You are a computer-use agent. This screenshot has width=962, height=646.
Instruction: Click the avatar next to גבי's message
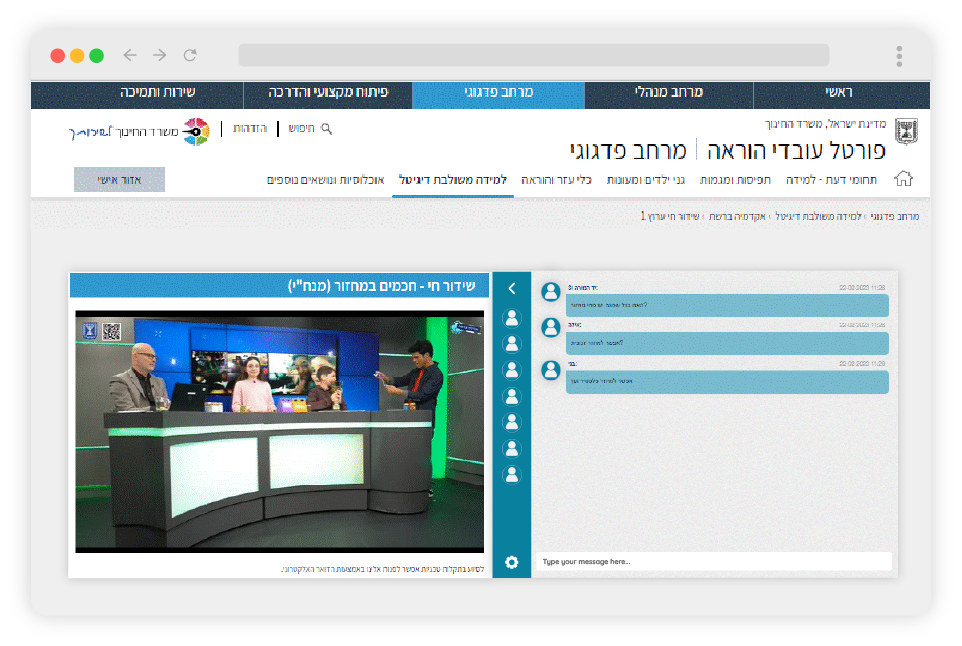click(551, 370)
